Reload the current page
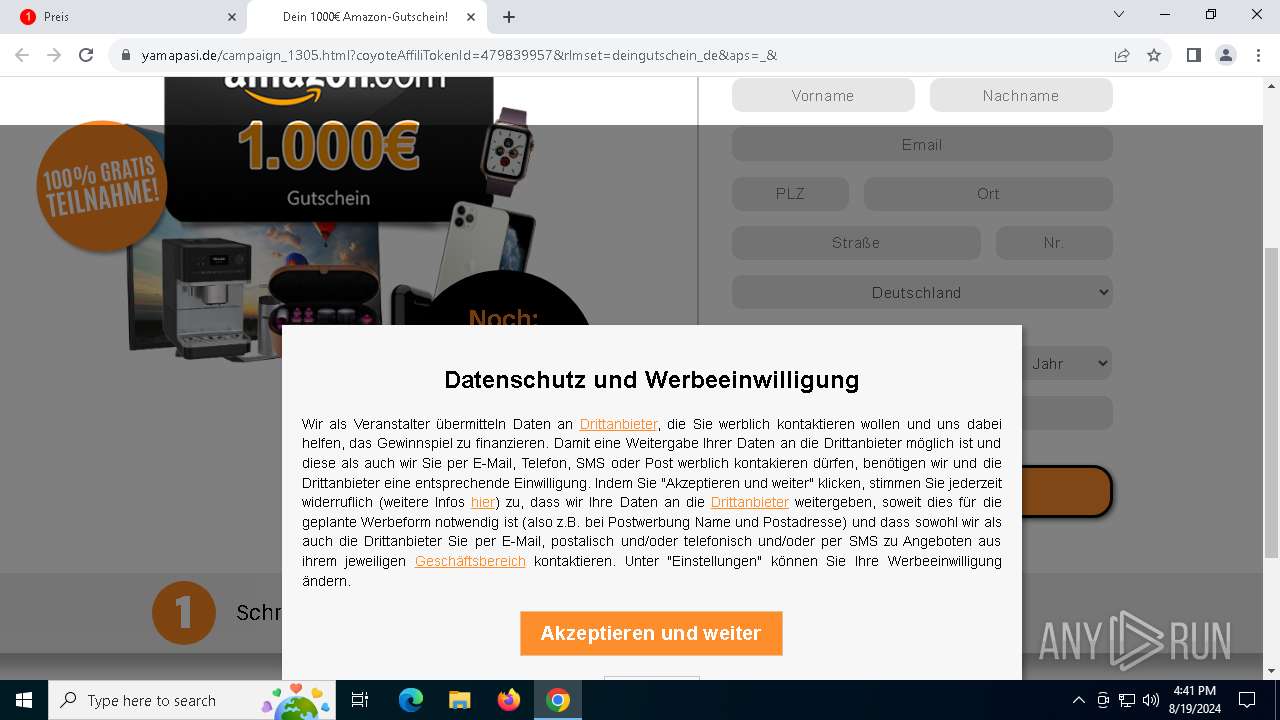Viewport: 1280px width, 720px height. [x=86, y=55]
